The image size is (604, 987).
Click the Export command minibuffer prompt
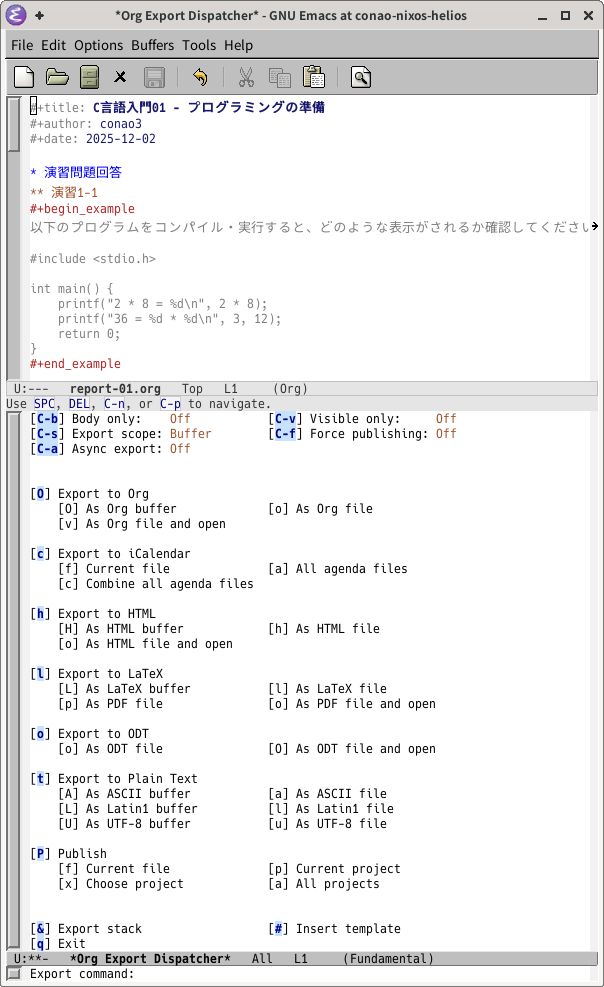point(82,974)
